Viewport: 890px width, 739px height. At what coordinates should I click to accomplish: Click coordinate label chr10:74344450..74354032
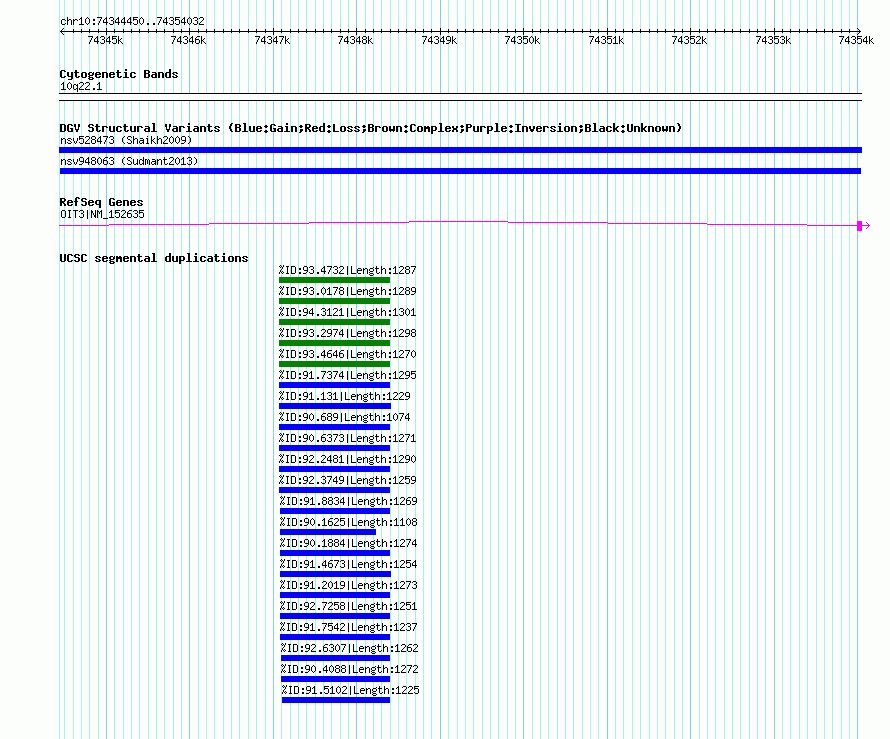[132, 21]
